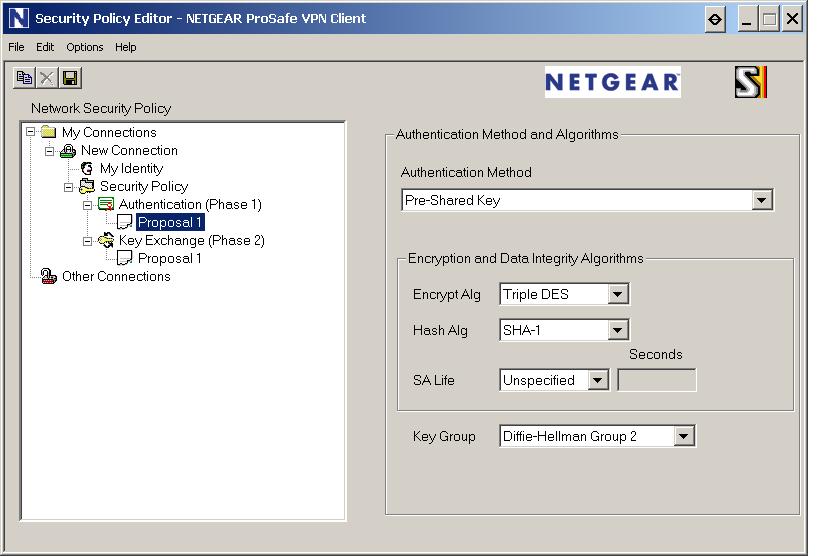
Task: Open the Edit menu
Action: pyautogui.click(x=45, y=47)
